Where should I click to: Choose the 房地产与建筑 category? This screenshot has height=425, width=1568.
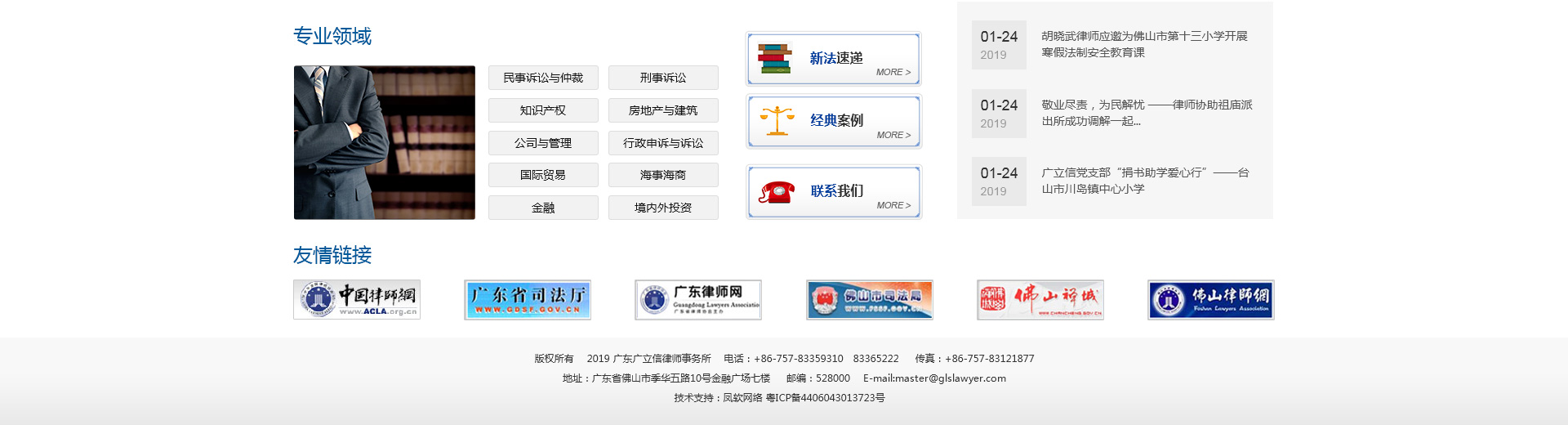pos(663,110)
